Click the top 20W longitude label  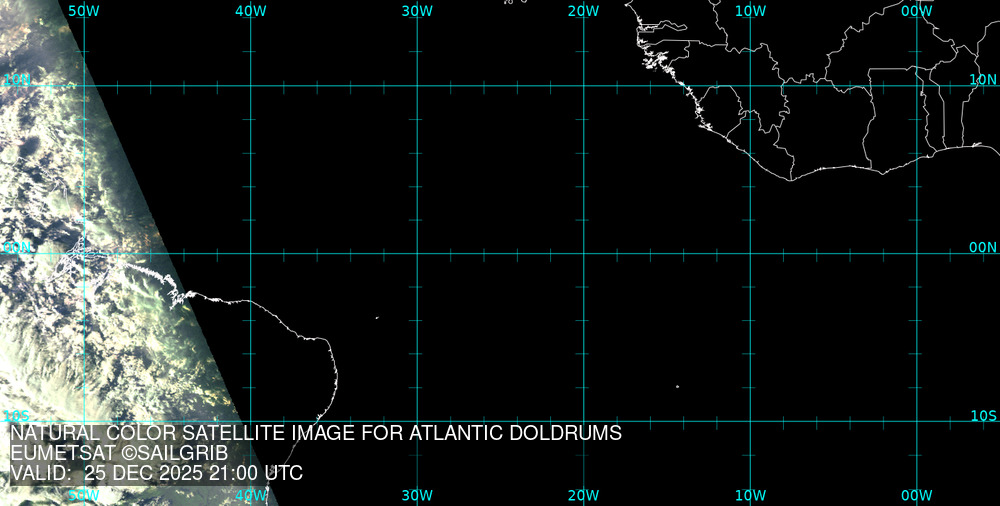583,11
